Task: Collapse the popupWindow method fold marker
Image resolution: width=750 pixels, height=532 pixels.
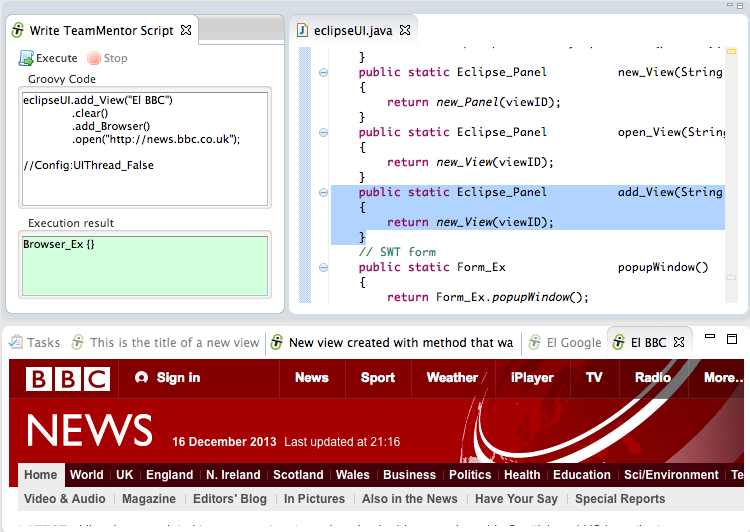Action: pos(323,267)
